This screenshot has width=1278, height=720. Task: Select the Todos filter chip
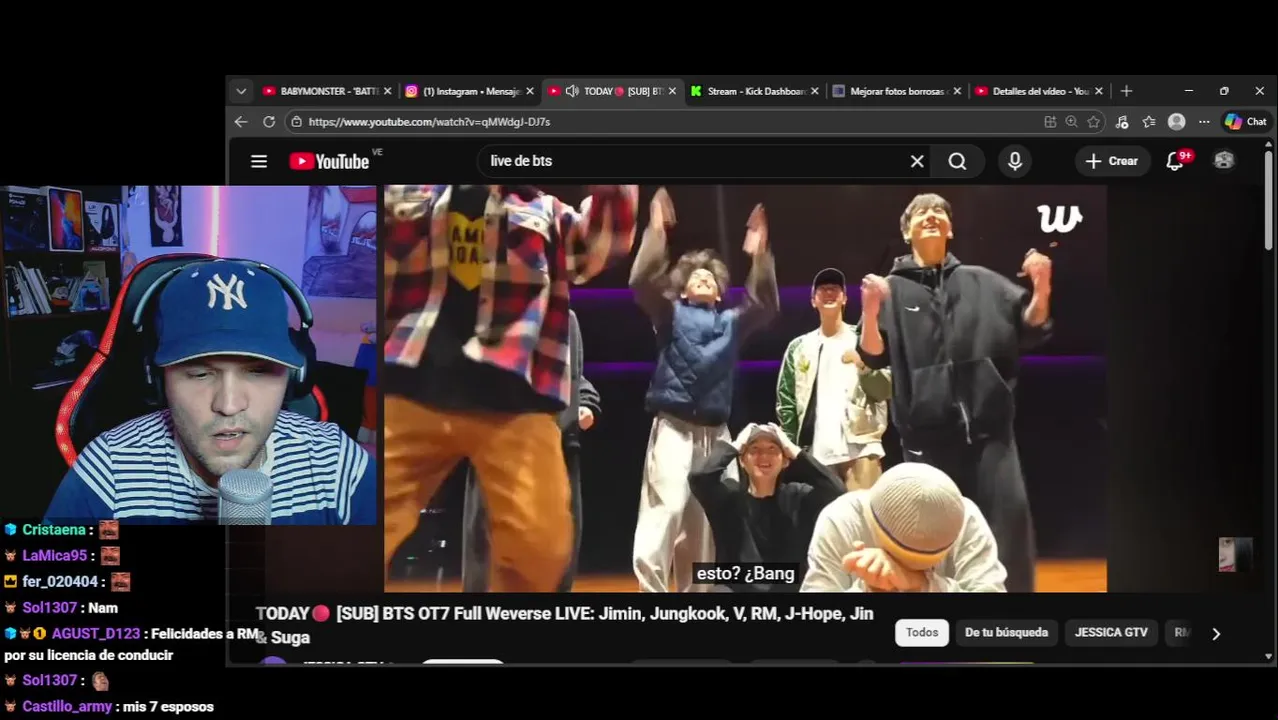coord(922,632)
